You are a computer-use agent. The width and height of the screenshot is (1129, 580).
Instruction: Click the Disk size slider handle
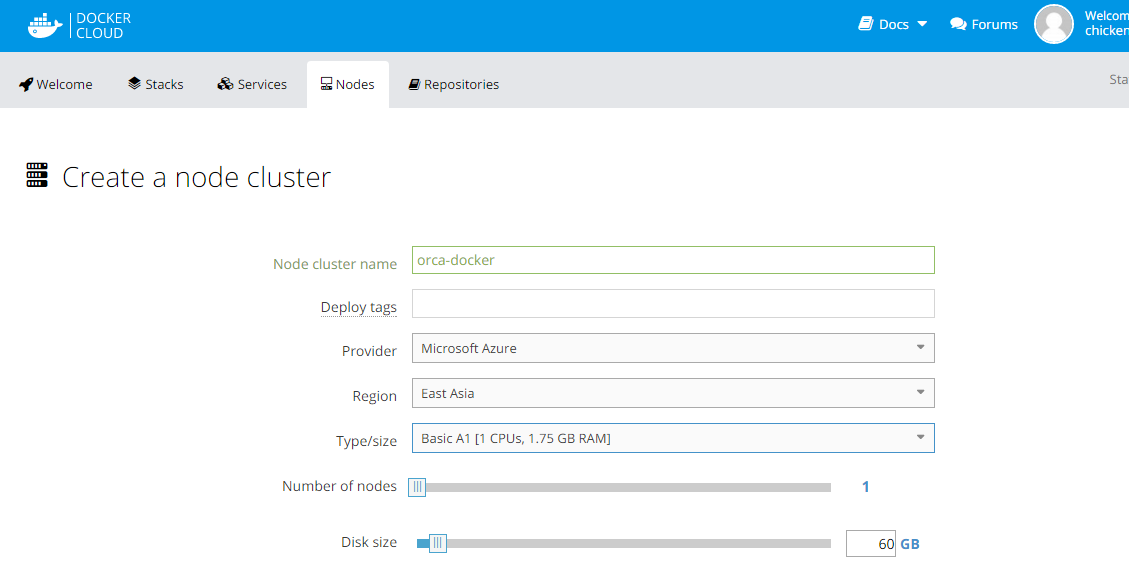[x=437, y=543]
